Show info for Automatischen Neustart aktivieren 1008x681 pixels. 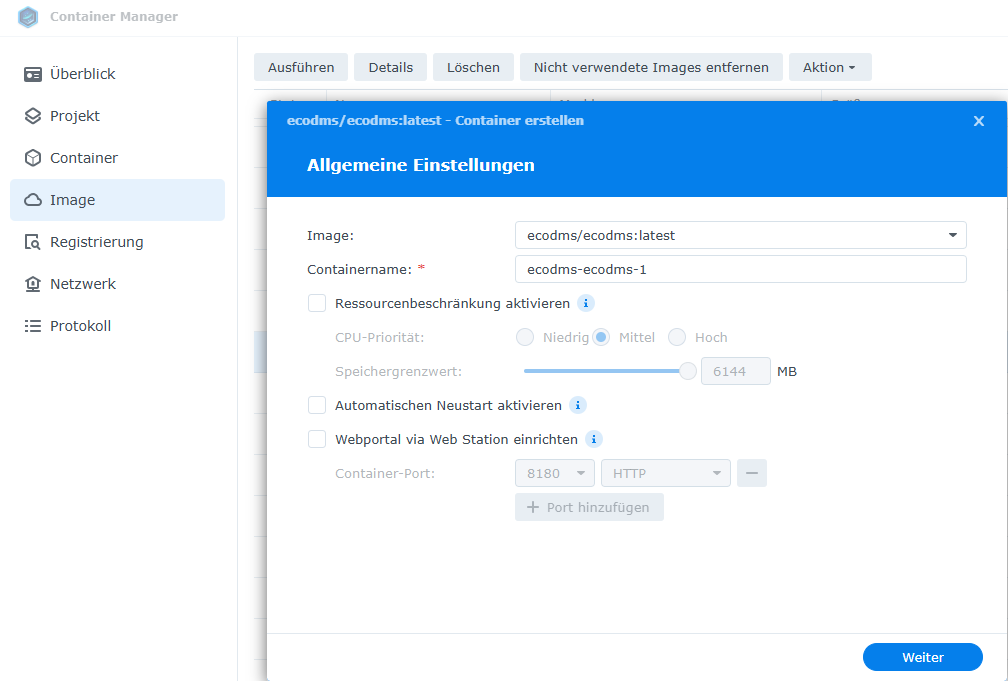[577, 405]
